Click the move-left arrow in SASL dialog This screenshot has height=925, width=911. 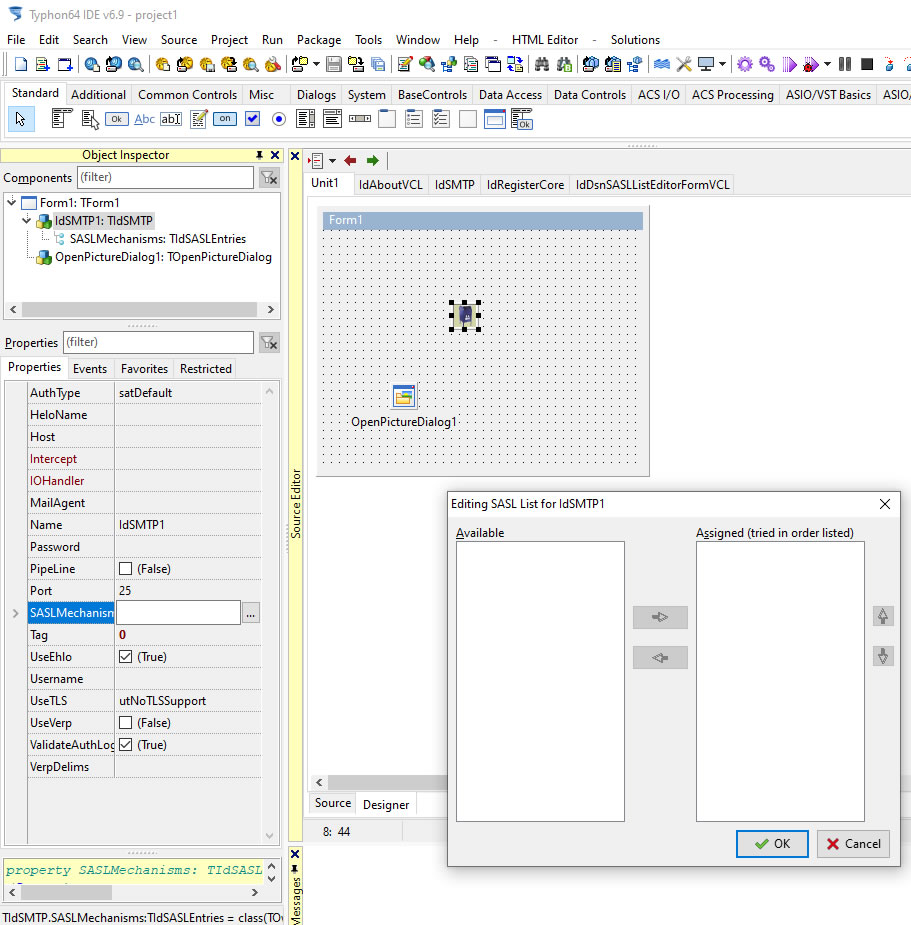660,657
